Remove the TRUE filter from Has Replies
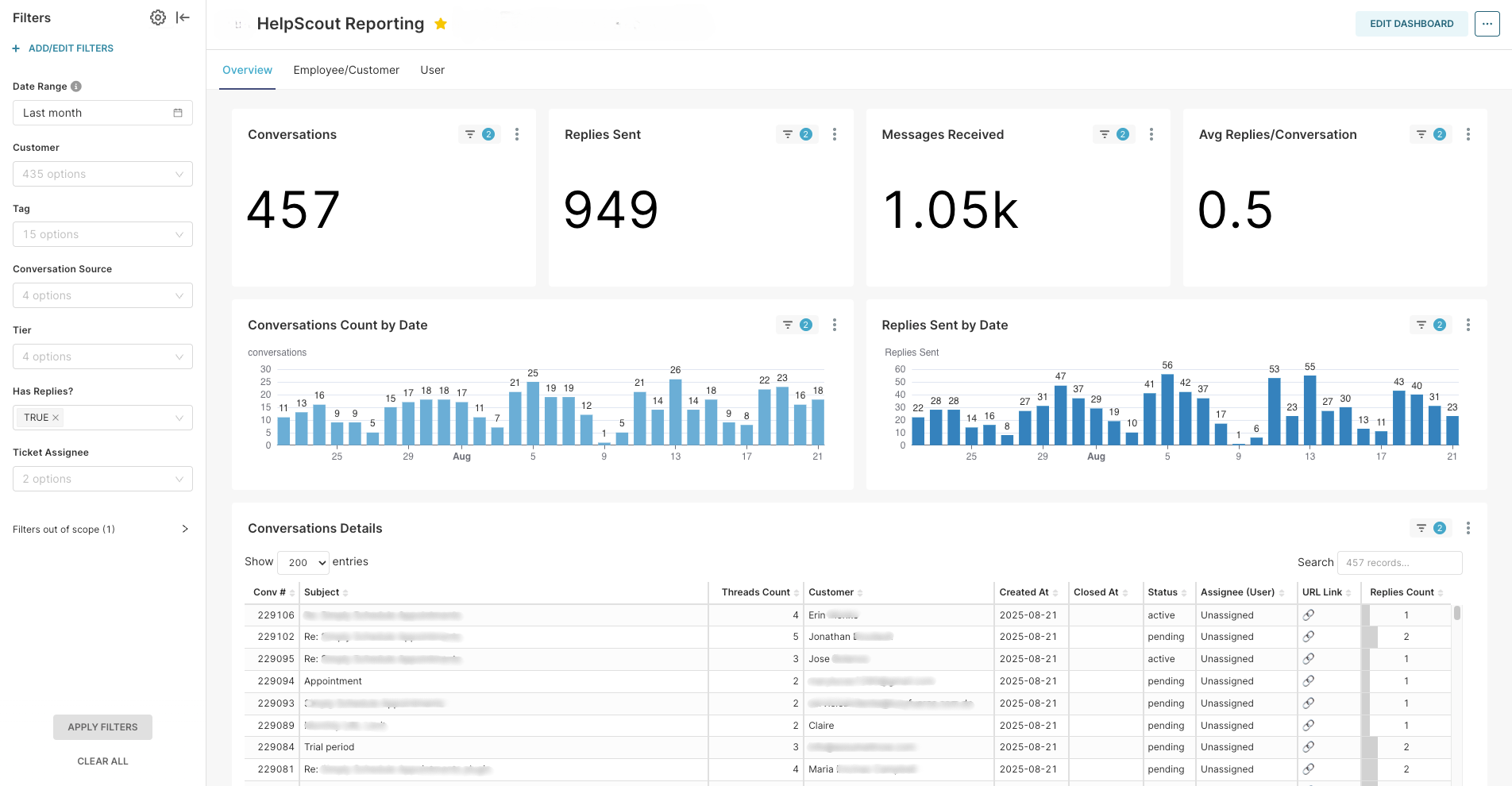Image resolution: width=1512 pixels, height=786 pixels. click(54, 417)
